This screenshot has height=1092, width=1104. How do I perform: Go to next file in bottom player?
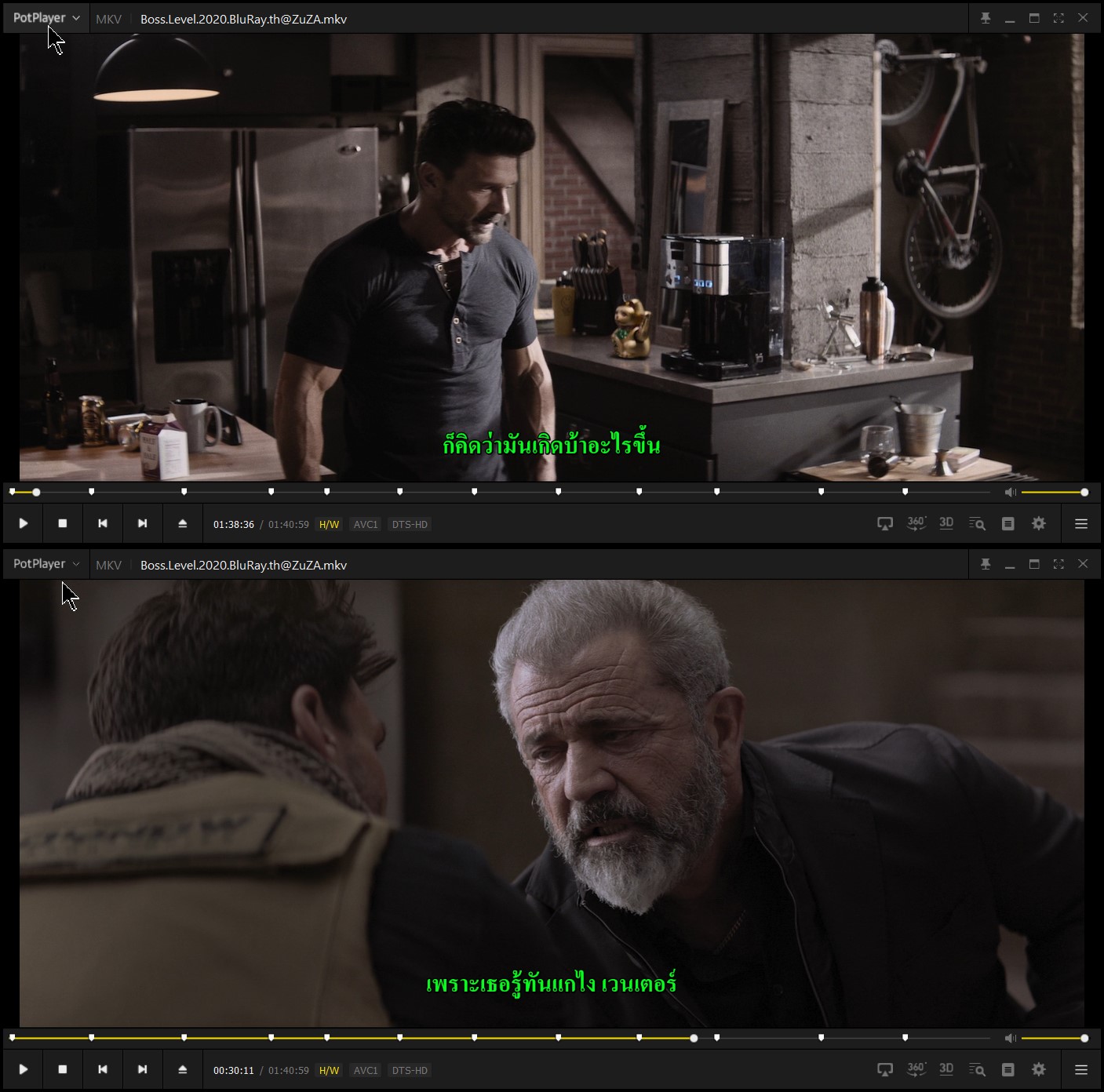(143, 1069)
